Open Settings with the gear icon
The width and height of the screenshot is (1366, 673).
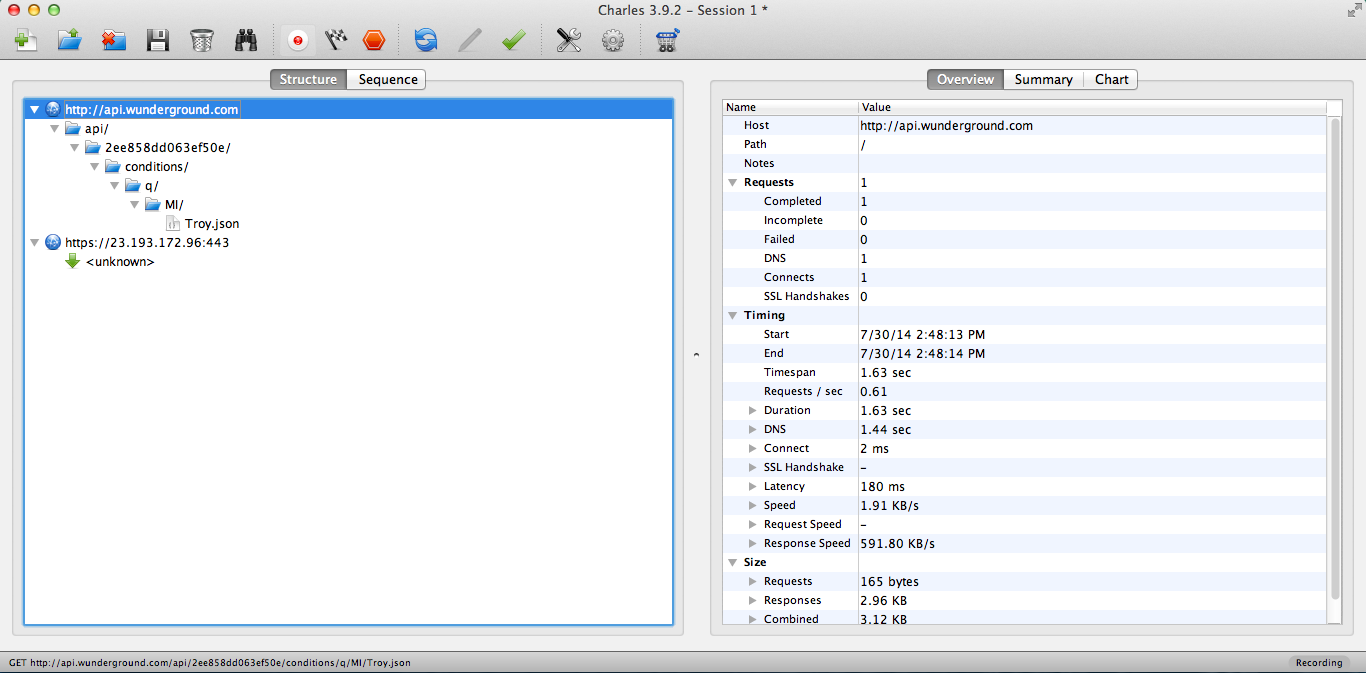[x=613, y=40]
